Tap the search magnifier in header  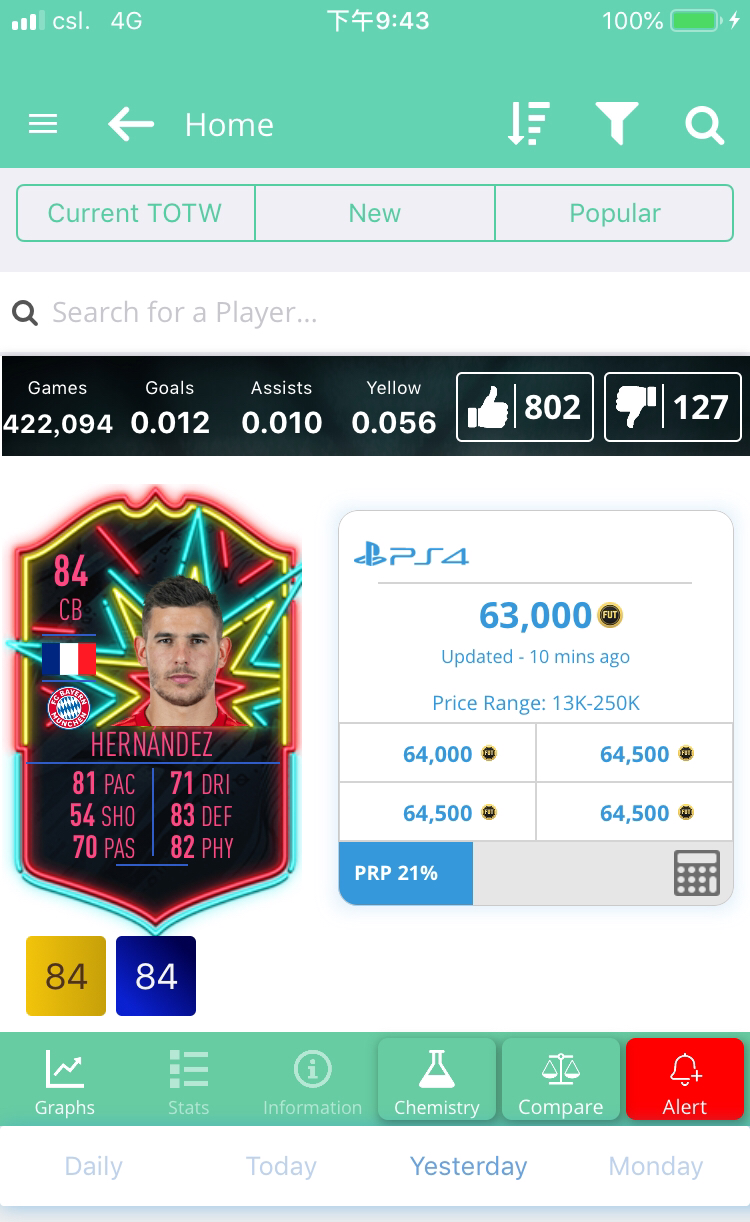[704, 125]
